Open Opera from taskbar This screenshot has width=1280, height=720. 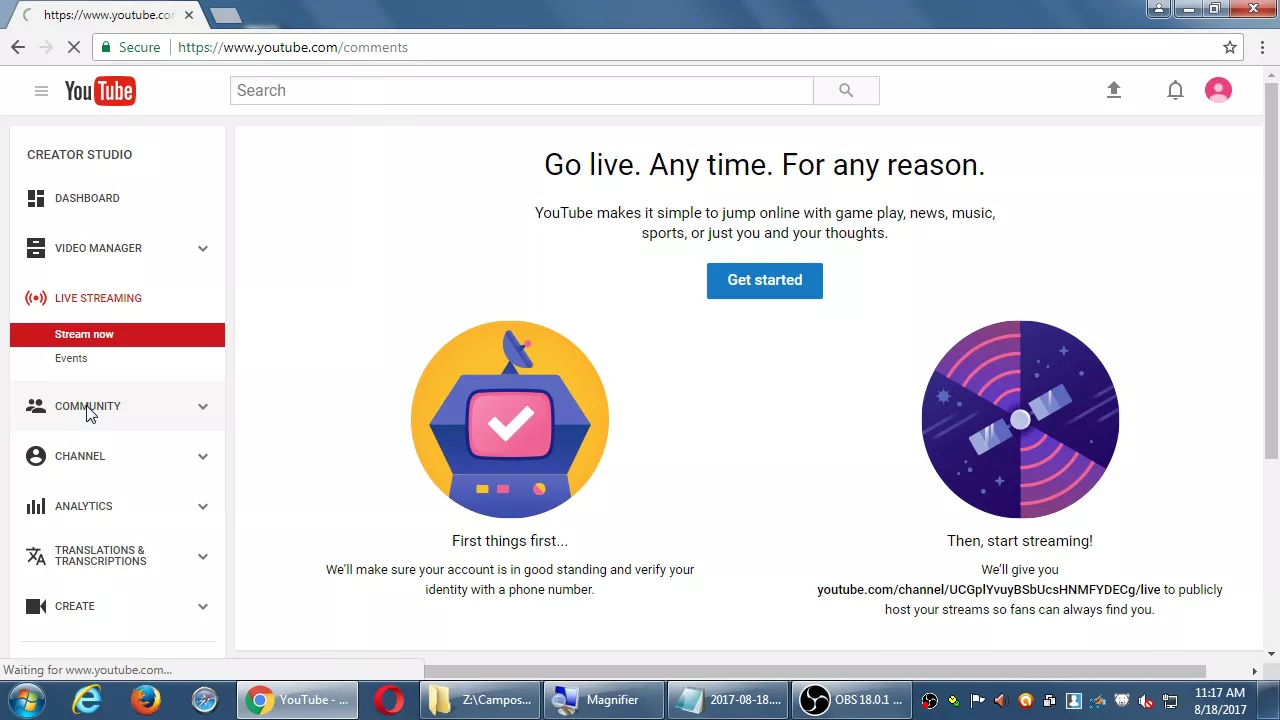(x=389, y=700)
